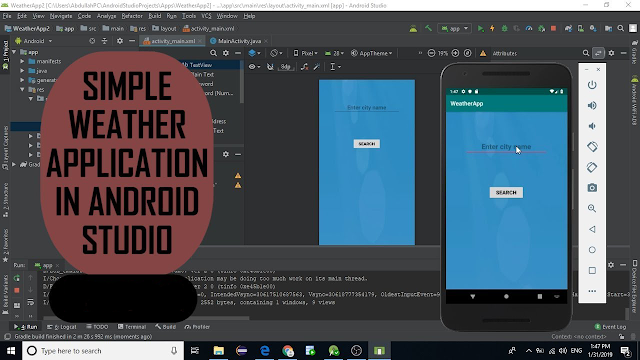Raise emulator volume with speaker icon
This screenshot has width=640, height=360.
click(592, 105)
